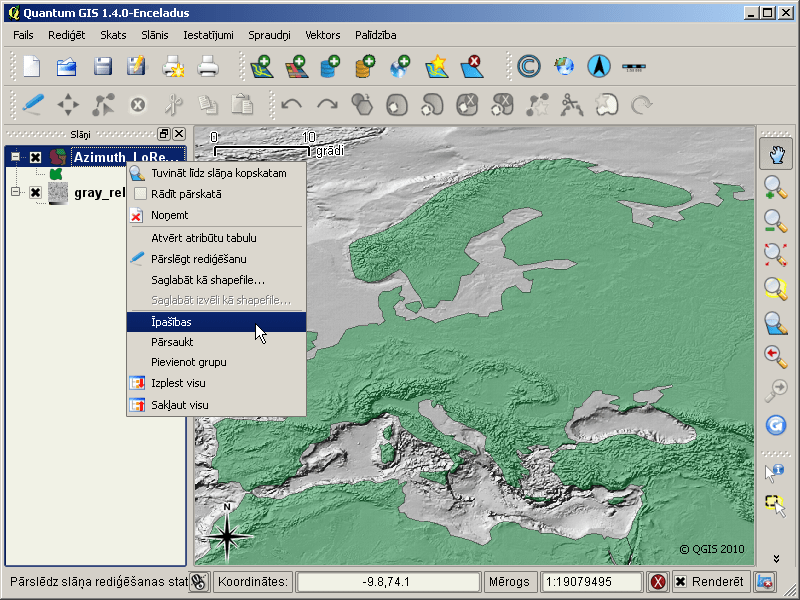The height and width of the screenshot is (600, 800).
Task: Select Zoom In magnifier tool
Action: [x=776, y=187]
